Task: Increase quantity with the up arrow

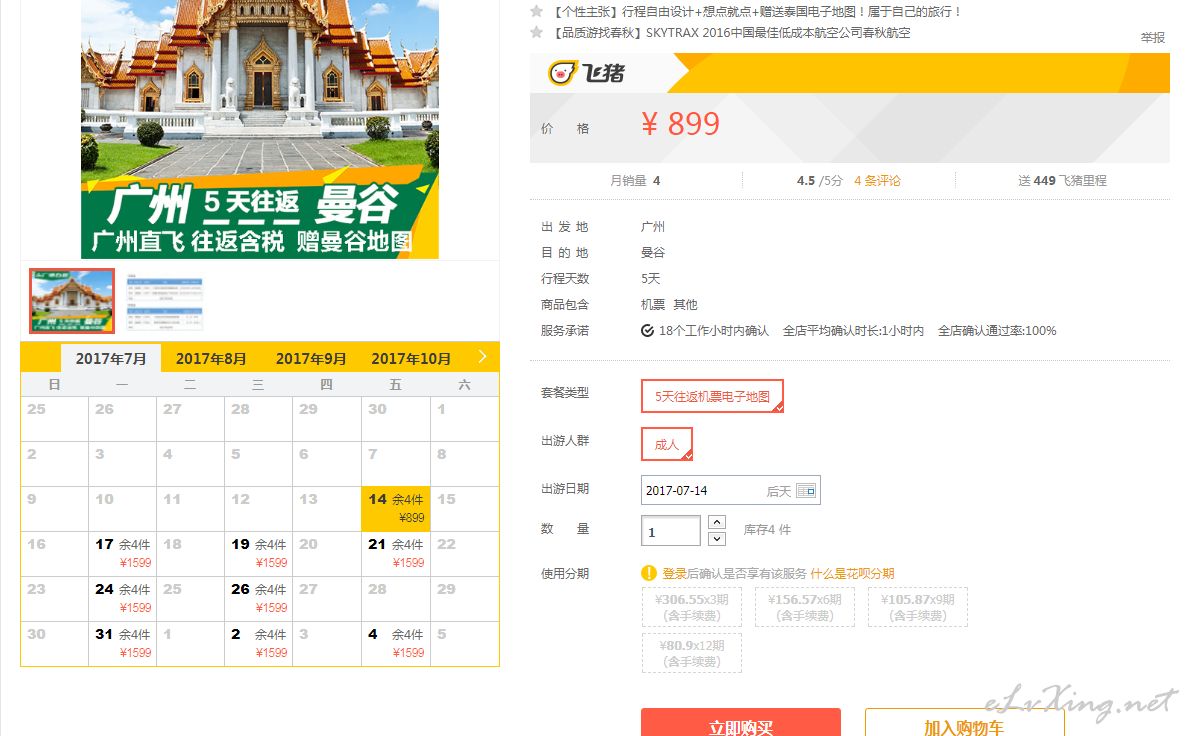Action: (717, 521)
